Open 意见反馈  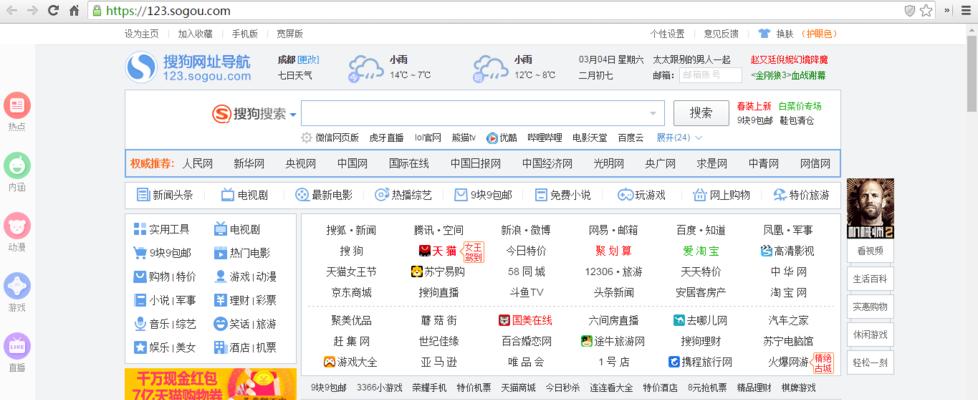coord(721,34)
